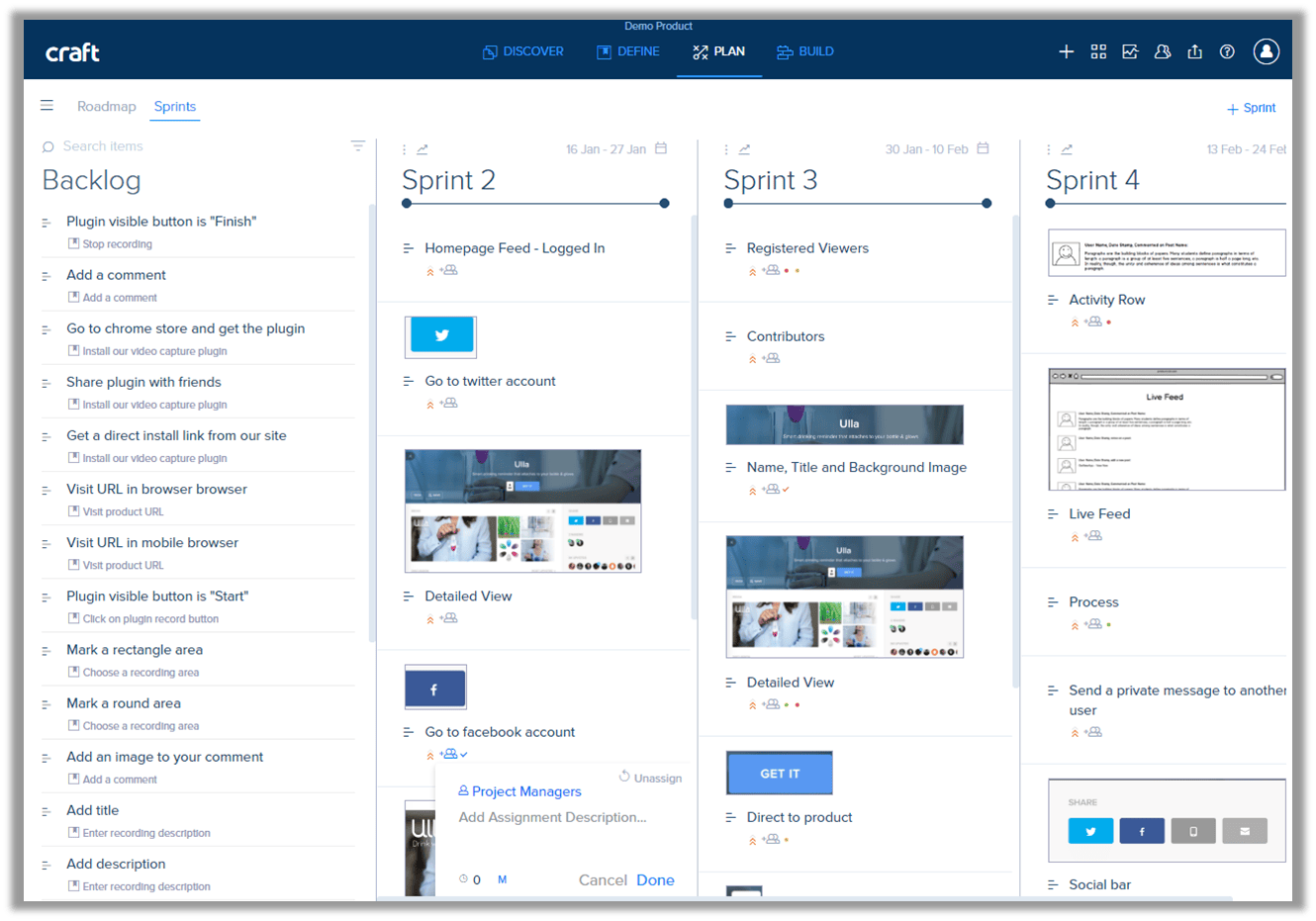Open the Live Feed wireframe thumbnail
The width and height of the screenshot is (1316, 921).
pos(1167,429)
